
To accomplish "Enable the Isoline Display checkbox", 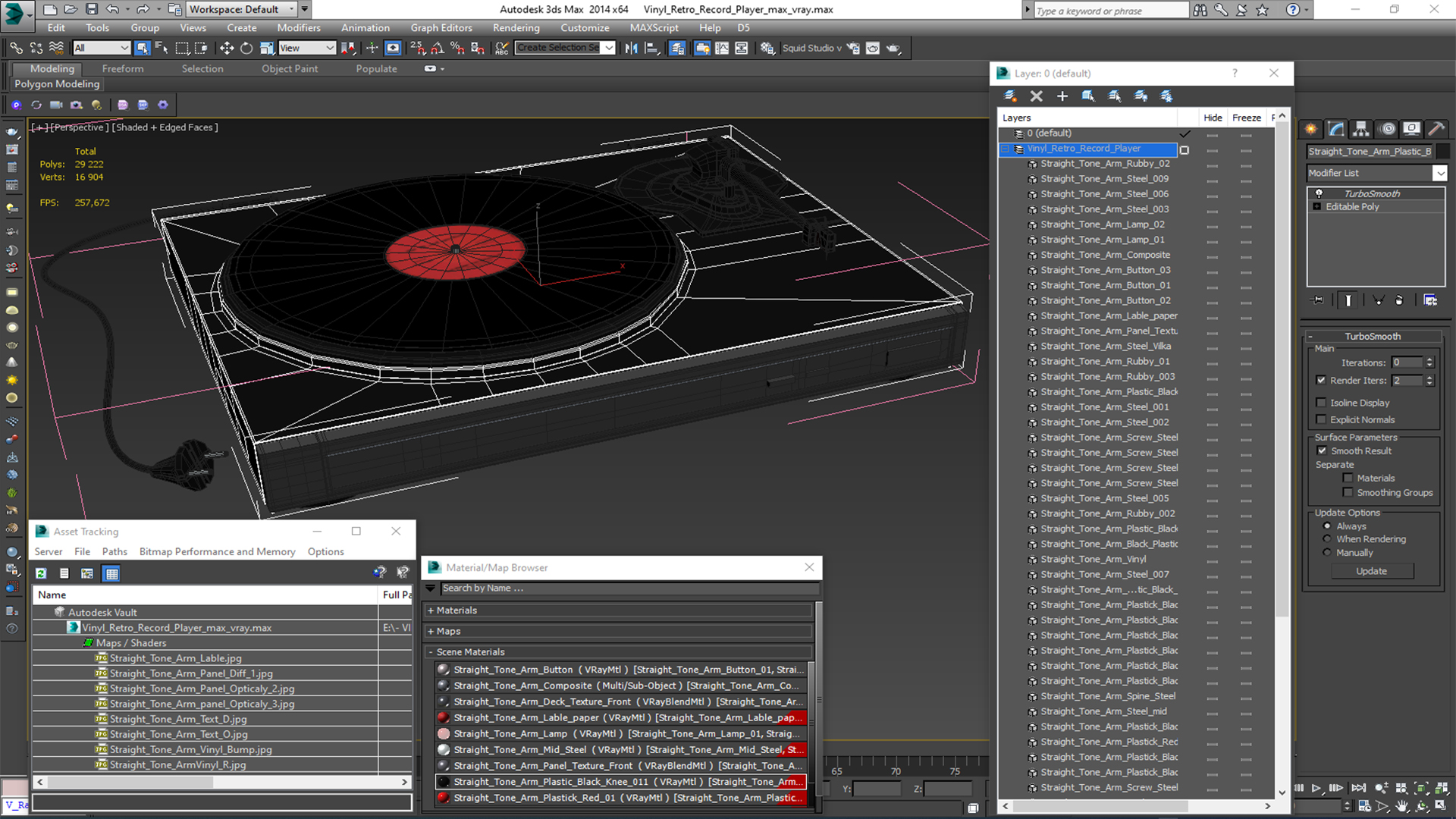I will pos(1322,403).
